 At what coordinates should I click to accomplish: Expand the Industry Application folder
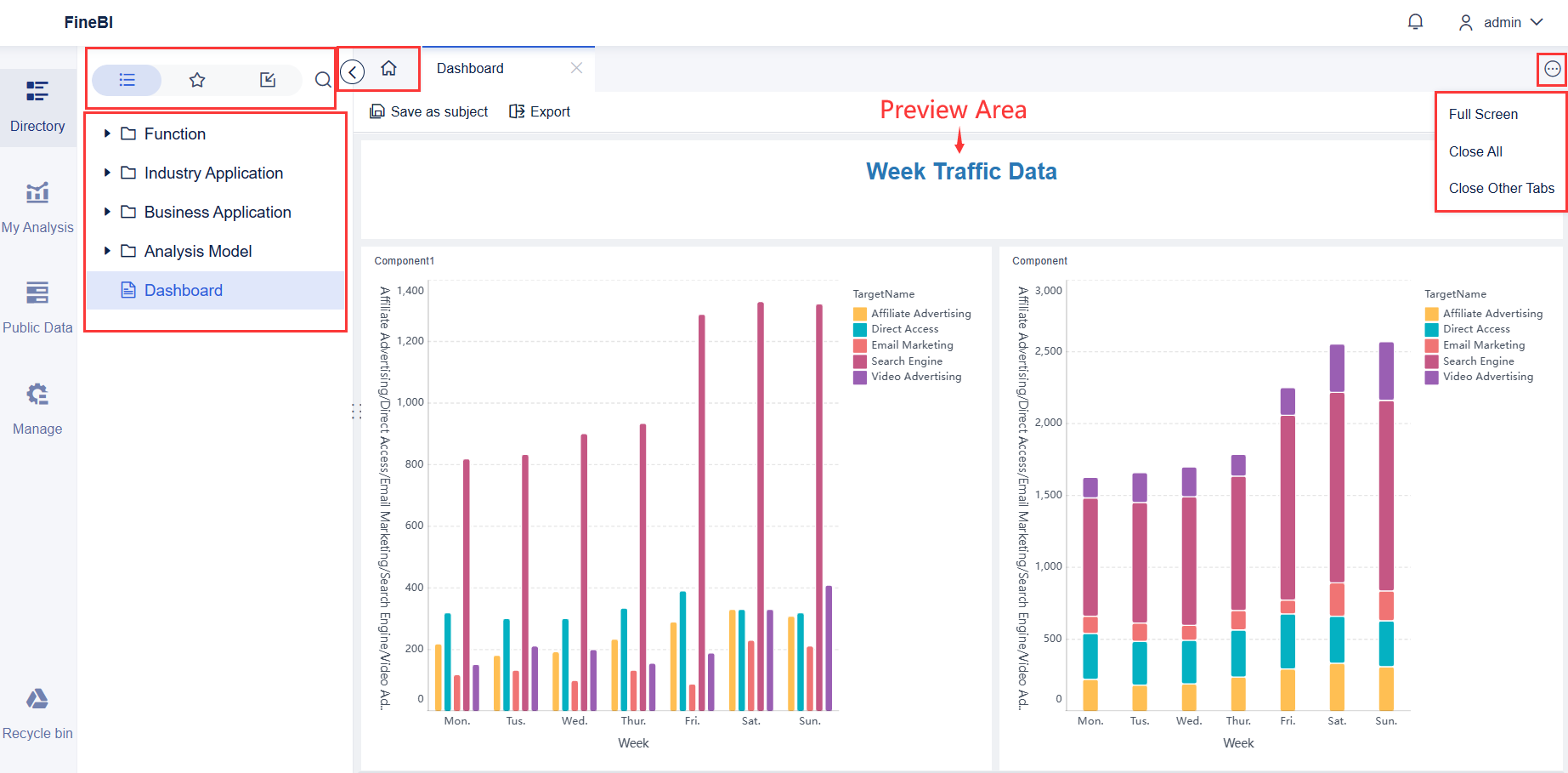(x=107, y=173)
